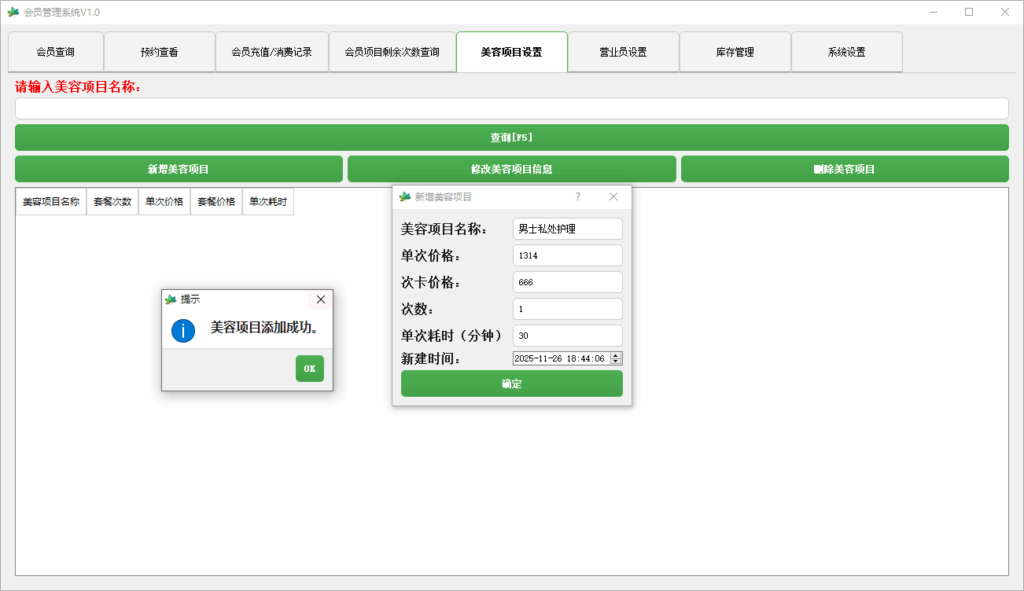Open the 系统设置 tab

click(x=846, y=51)
